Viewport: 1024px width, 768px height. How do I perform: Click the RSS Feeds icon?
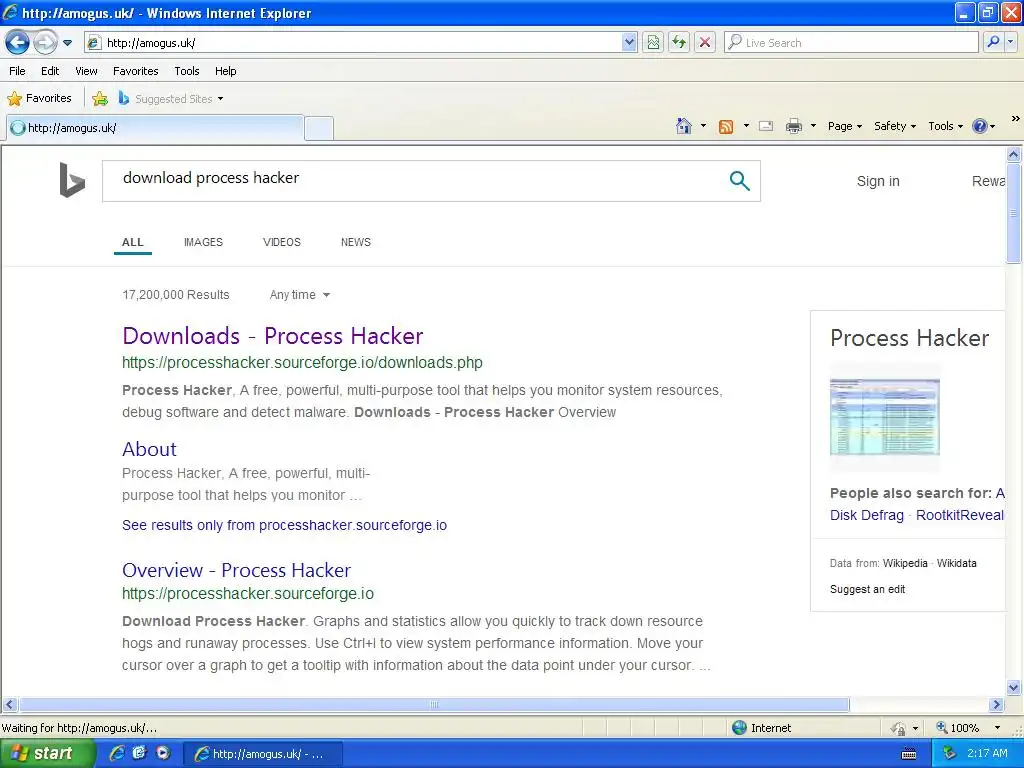(x=726, y=126)
